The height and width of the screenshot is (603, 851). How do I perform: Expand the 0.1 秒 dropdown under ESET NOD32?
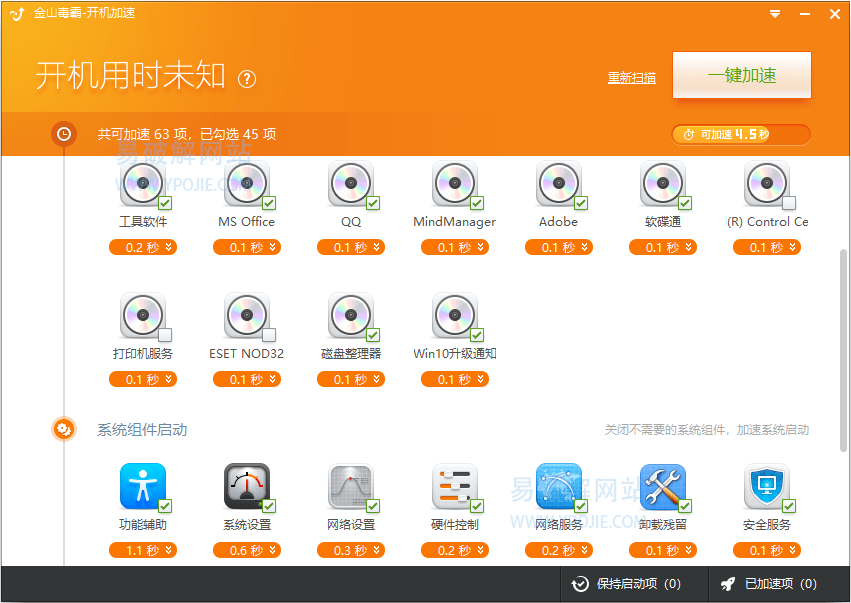(x=247, y=379)
